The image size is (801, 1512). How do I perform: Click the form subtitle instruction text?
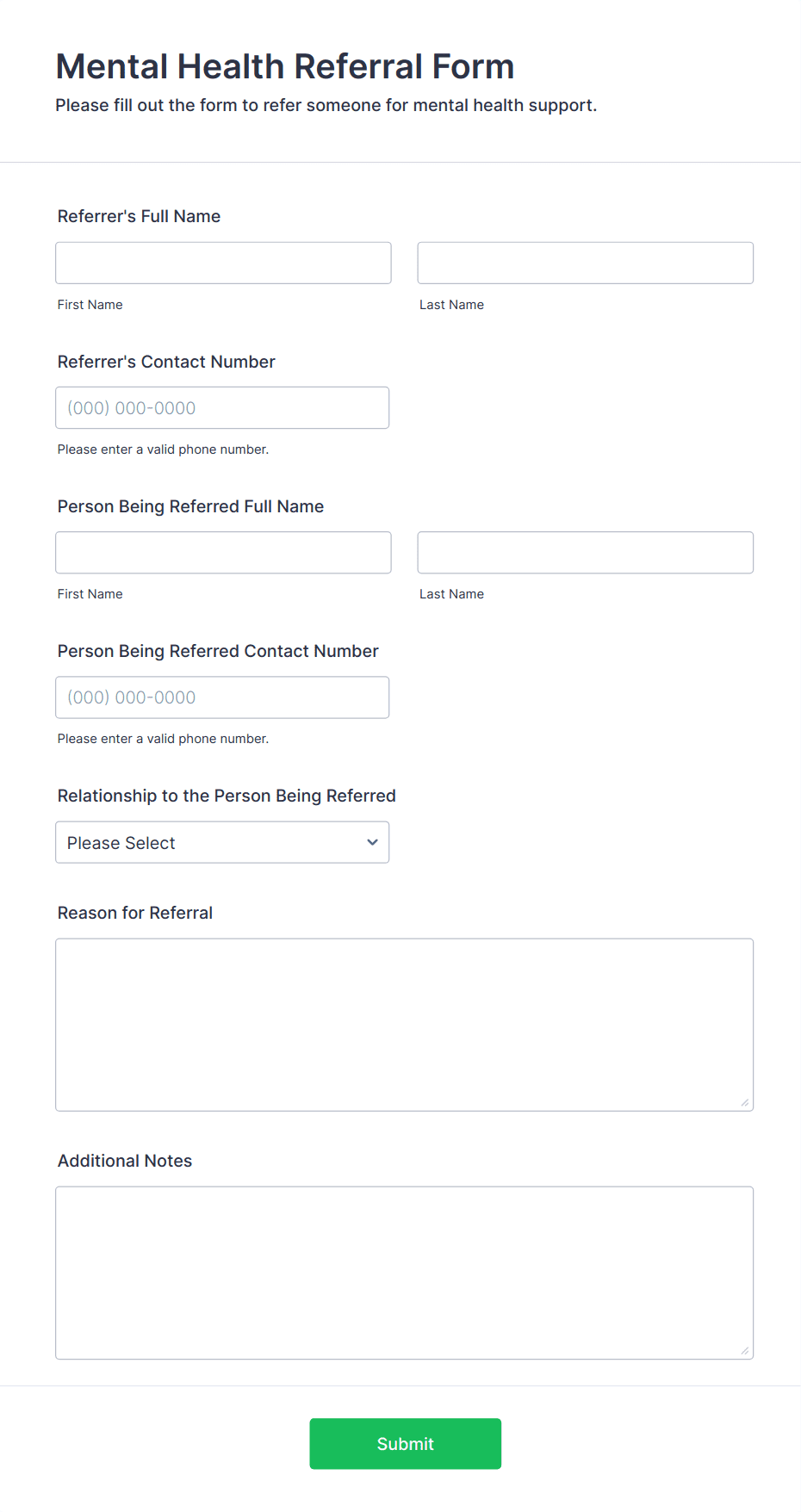(x=326, y=105)
